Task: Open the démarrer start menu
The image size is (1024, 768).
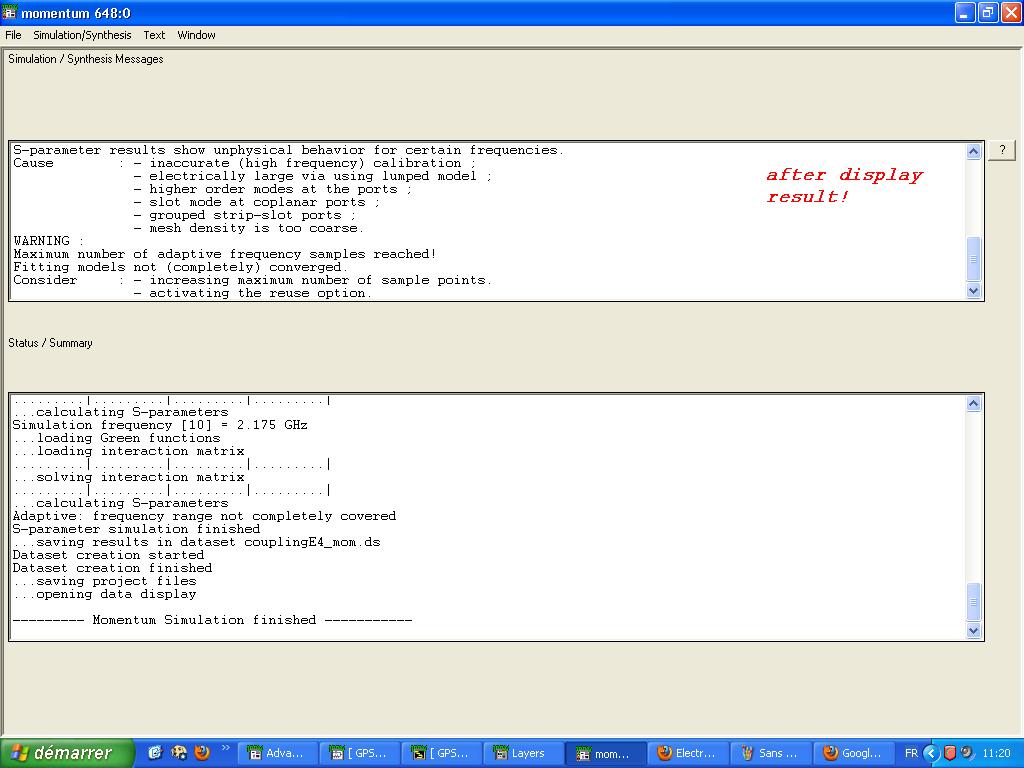Action: tap(67, 753)
